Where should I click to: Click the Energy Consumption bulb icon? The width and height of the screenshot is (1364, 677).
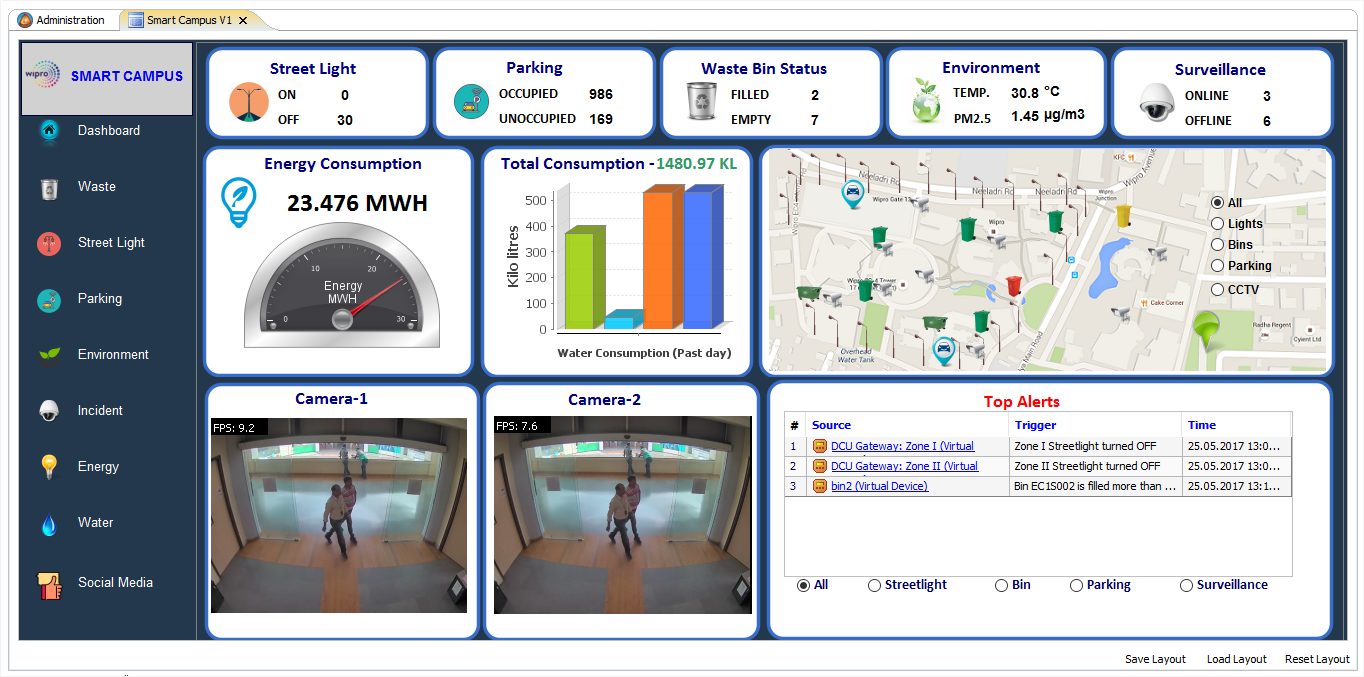237,203
